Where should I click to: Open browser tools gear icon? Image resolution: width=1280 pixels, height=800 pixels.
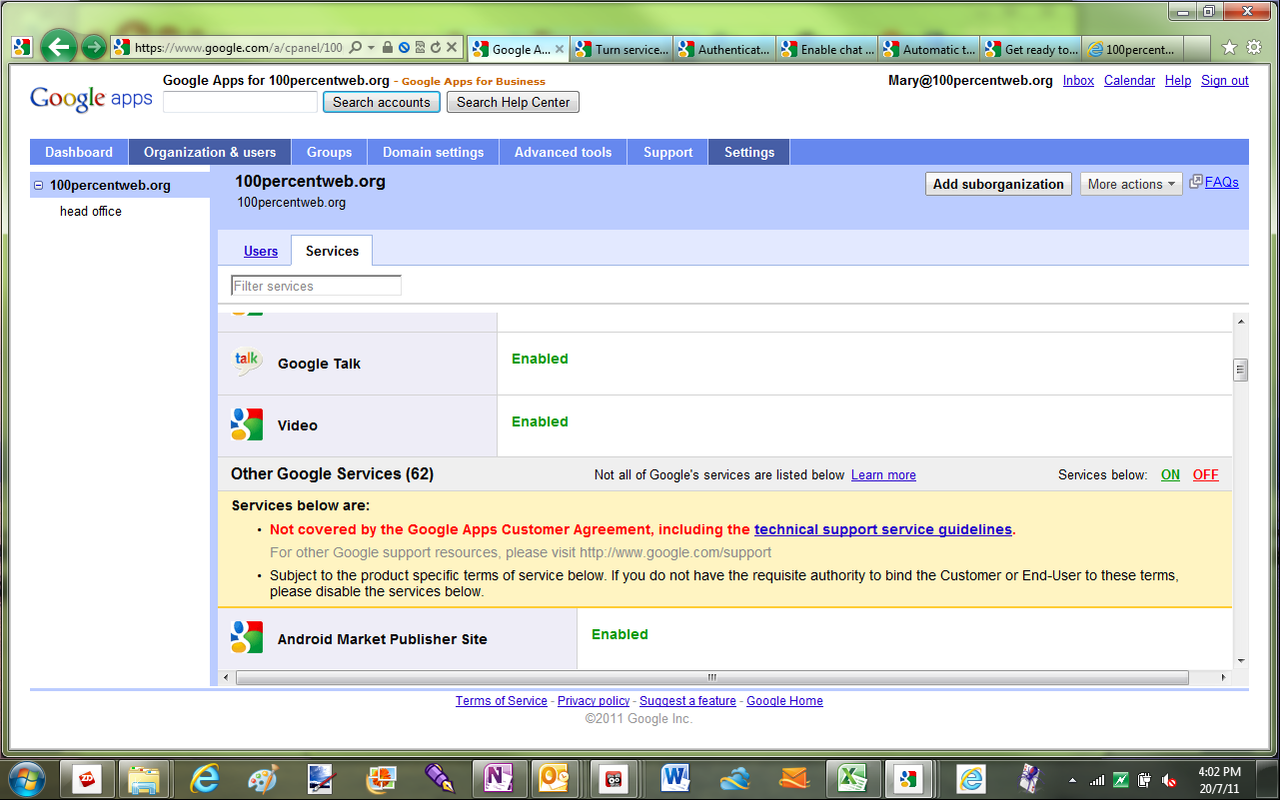pyautogui.click(x=1254, y=47)
